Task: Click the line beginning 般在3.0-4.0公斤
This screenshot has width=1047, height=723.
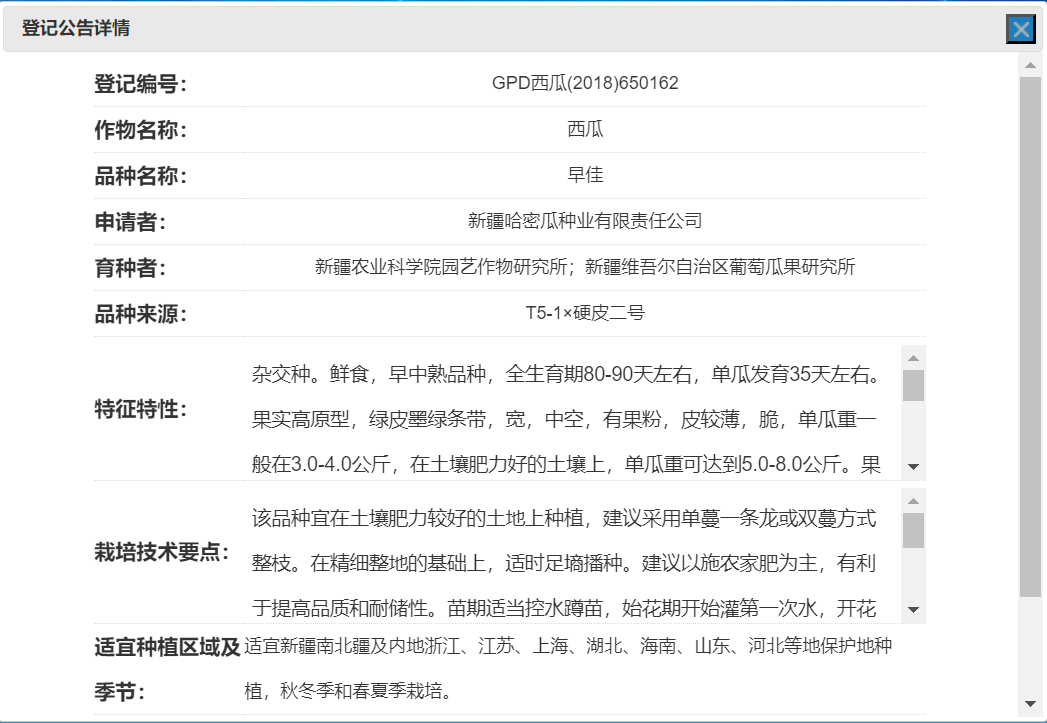Action: pos(566,465)
